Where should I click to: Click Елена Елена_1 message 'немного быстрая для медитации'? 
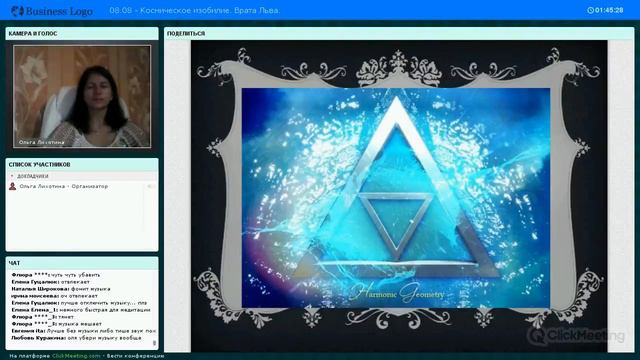click(x=81, y=310)
